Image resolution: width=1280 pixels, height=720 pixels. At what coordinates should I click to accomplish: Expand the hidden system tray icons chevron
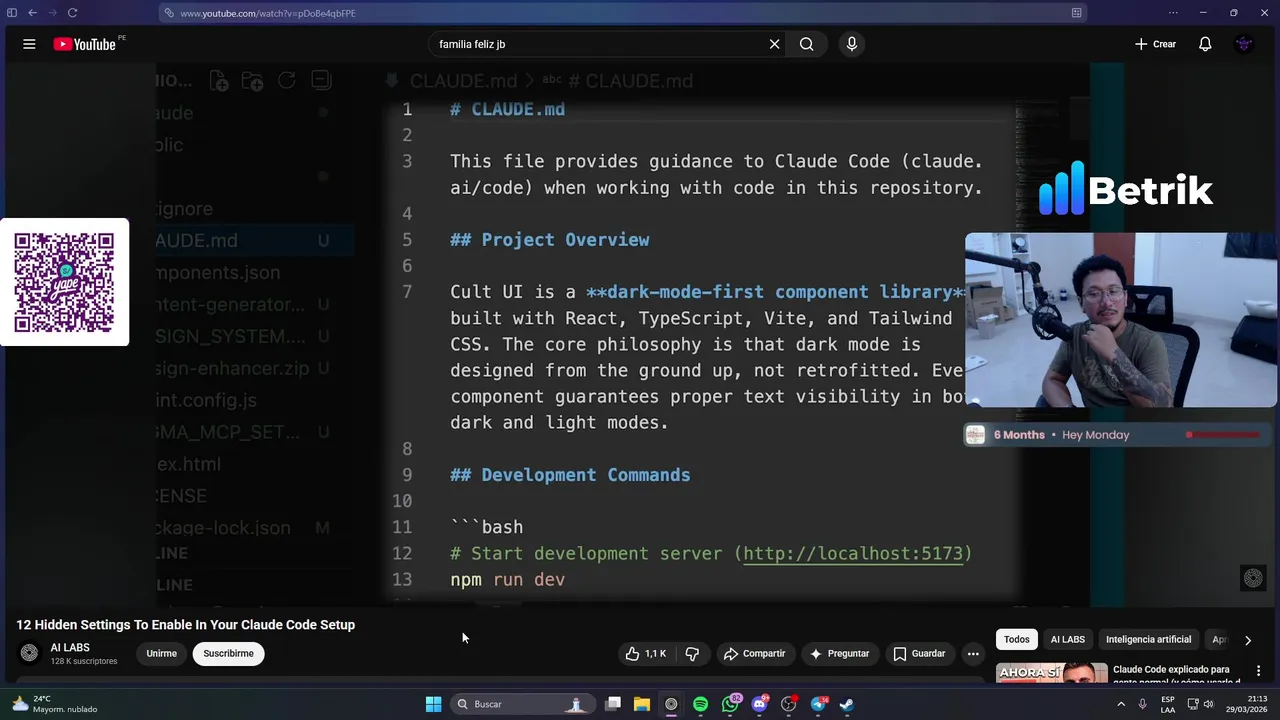pos(1119,704)
